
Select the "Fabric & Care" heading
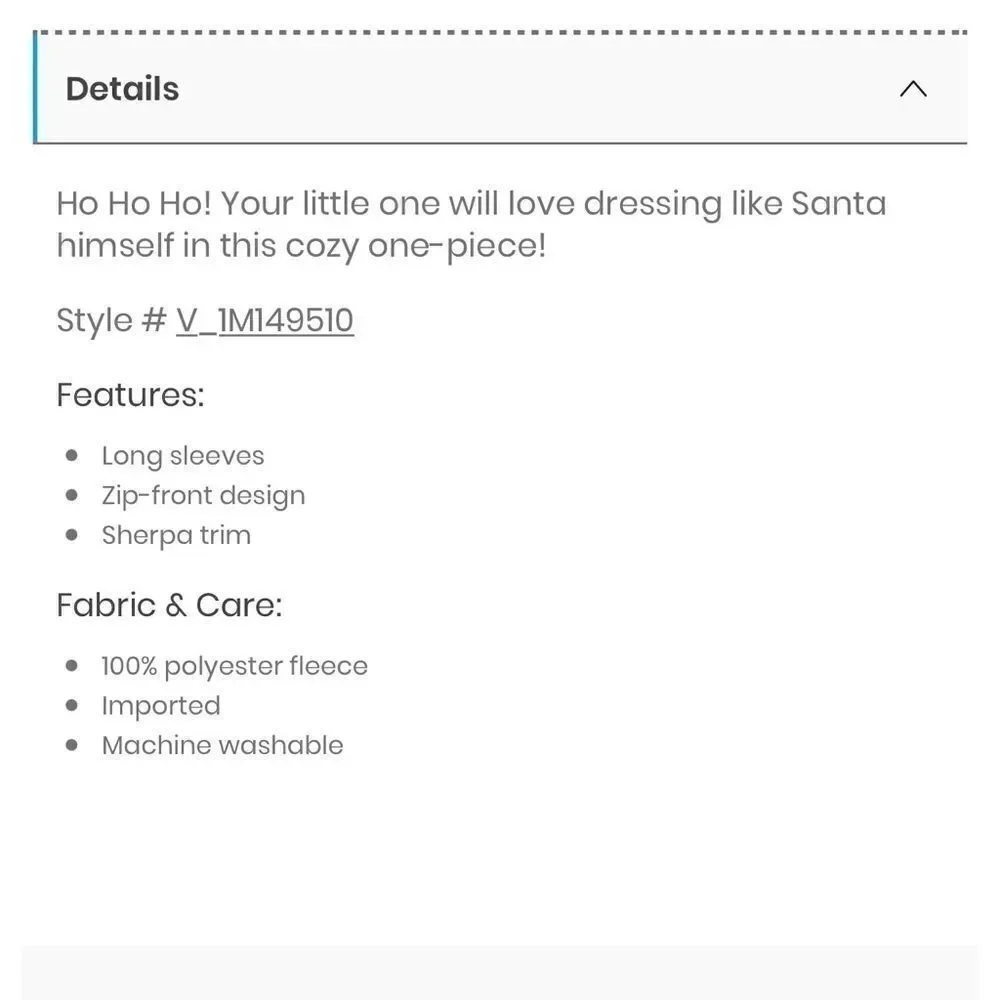[170, 605]
